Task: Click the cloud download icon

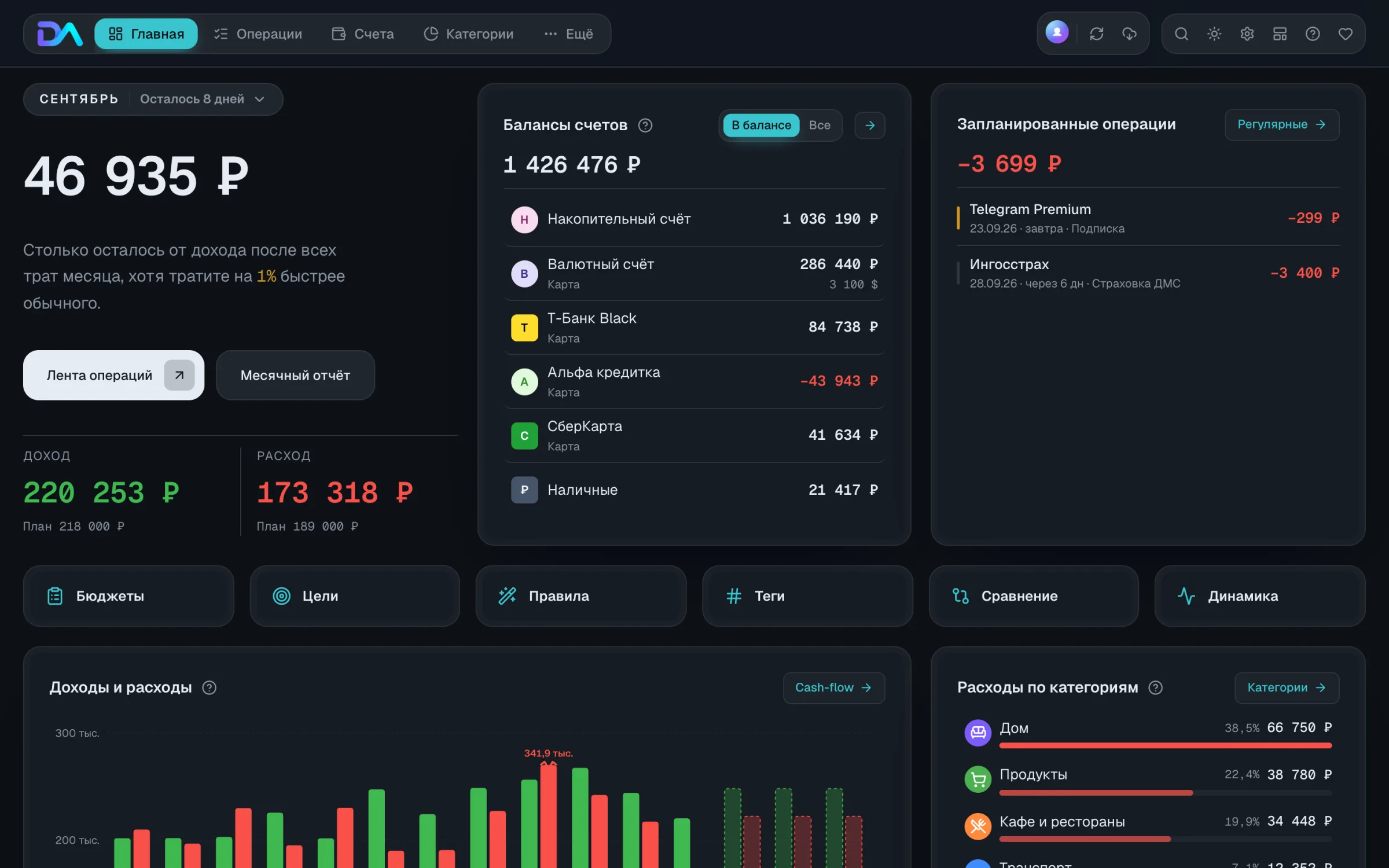Action: (x=1129, y=34)
